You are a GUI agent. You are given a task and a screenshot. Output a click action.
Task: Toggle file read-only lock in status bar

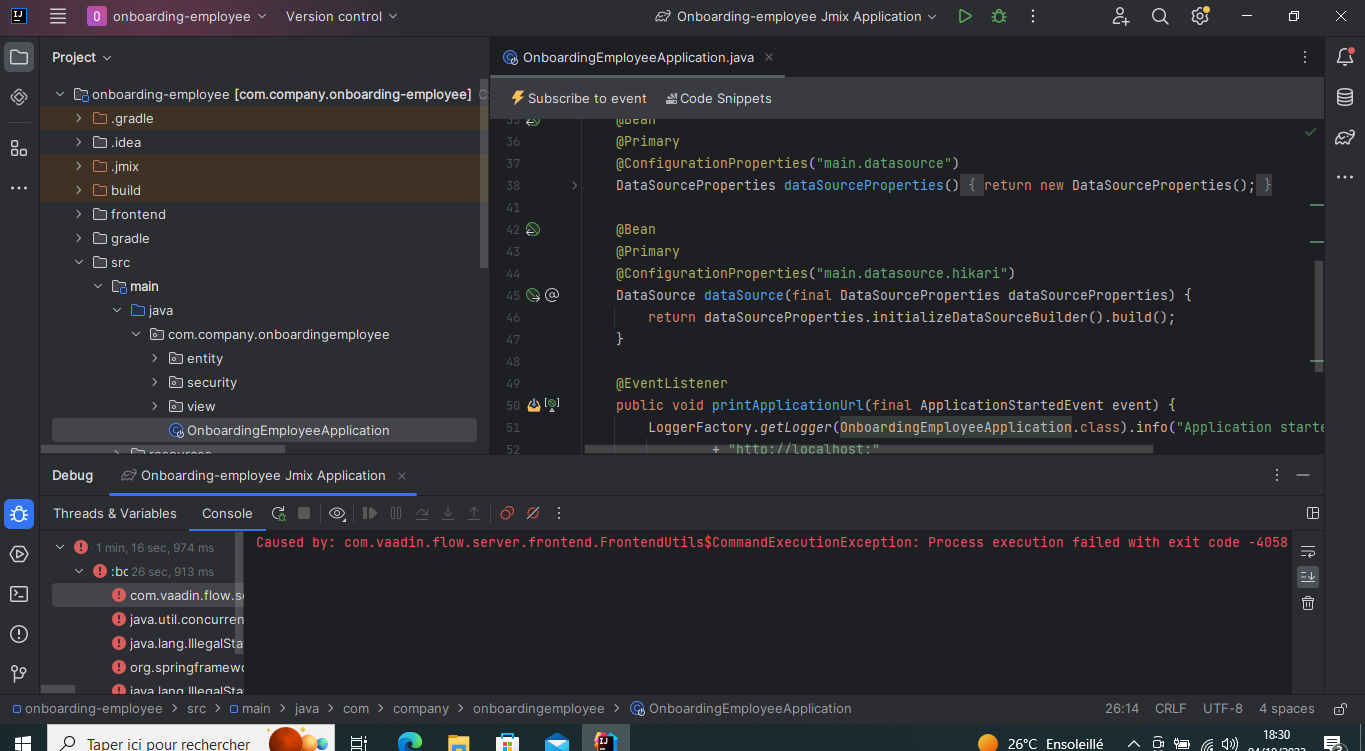point(1341,708)
